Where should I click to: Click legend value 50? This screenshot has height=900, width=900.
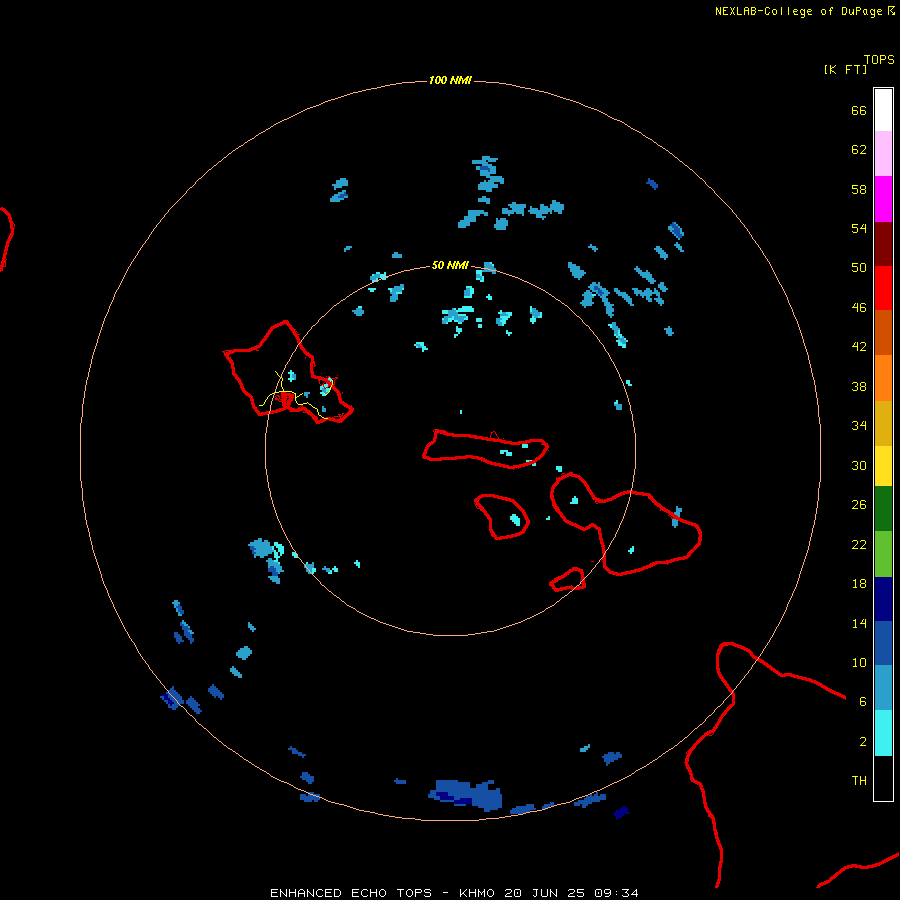(x=859, y=268)
